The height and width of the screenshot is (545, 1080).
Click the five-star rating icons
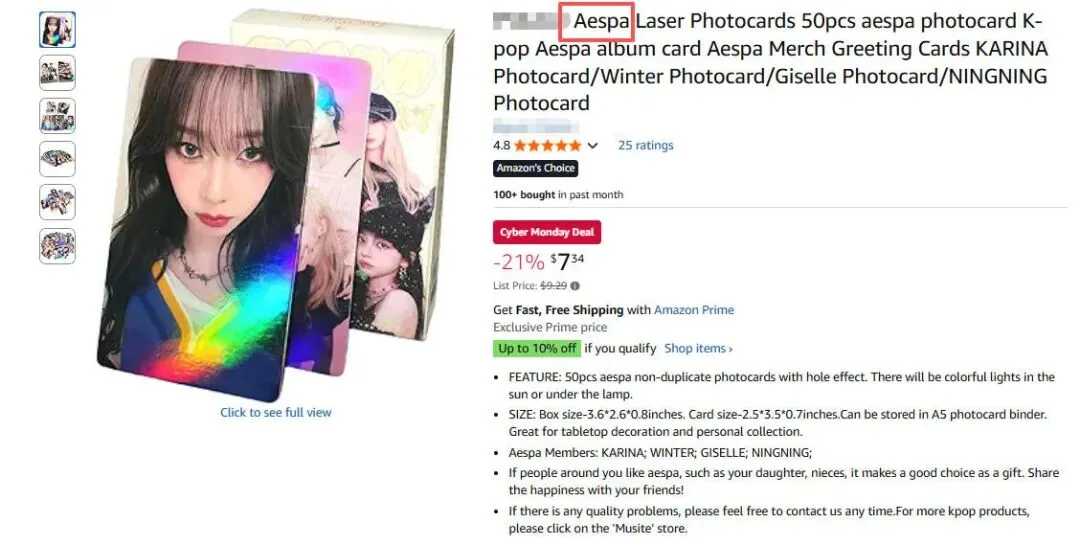[547, 145]
